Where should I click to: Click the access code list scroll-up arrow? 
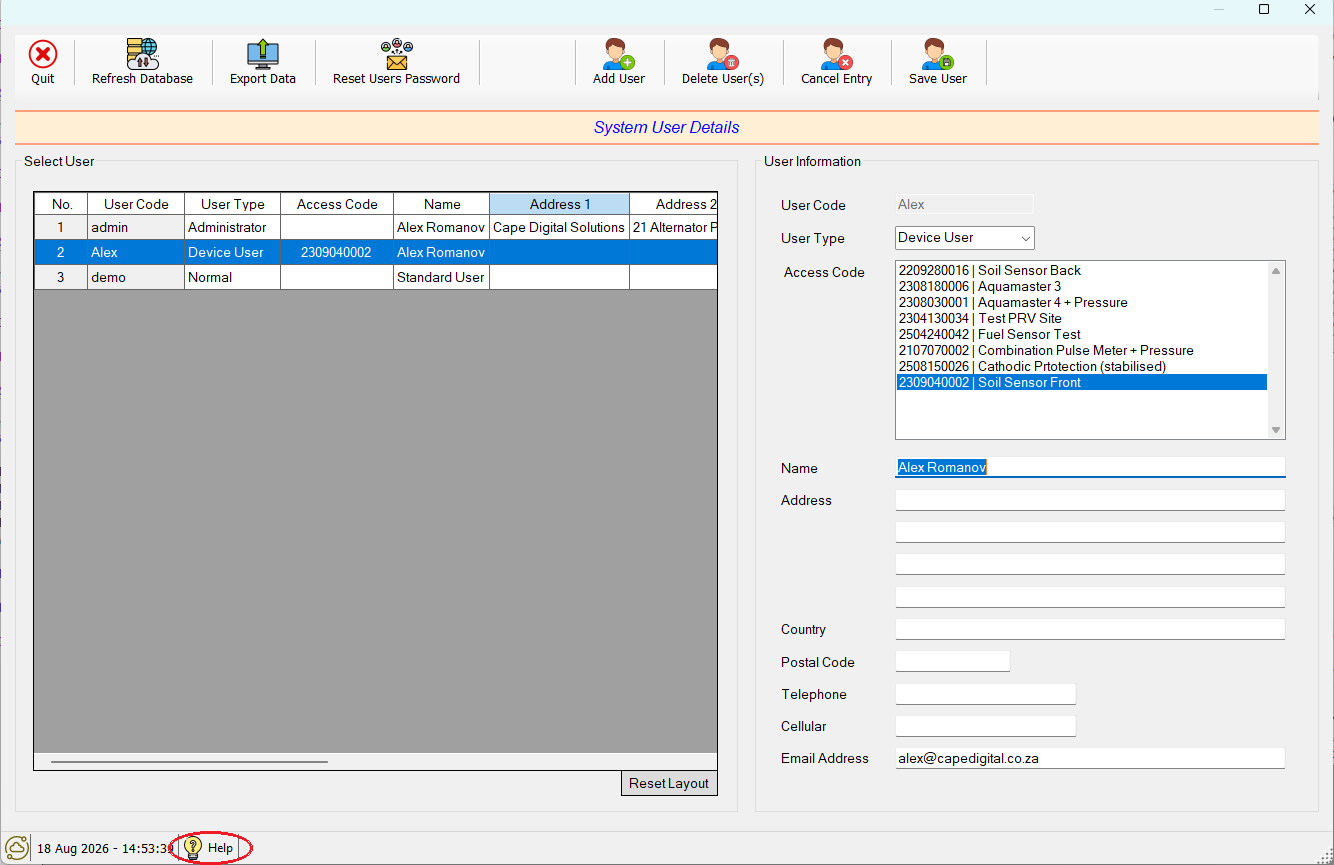(x=1276, y=271)
